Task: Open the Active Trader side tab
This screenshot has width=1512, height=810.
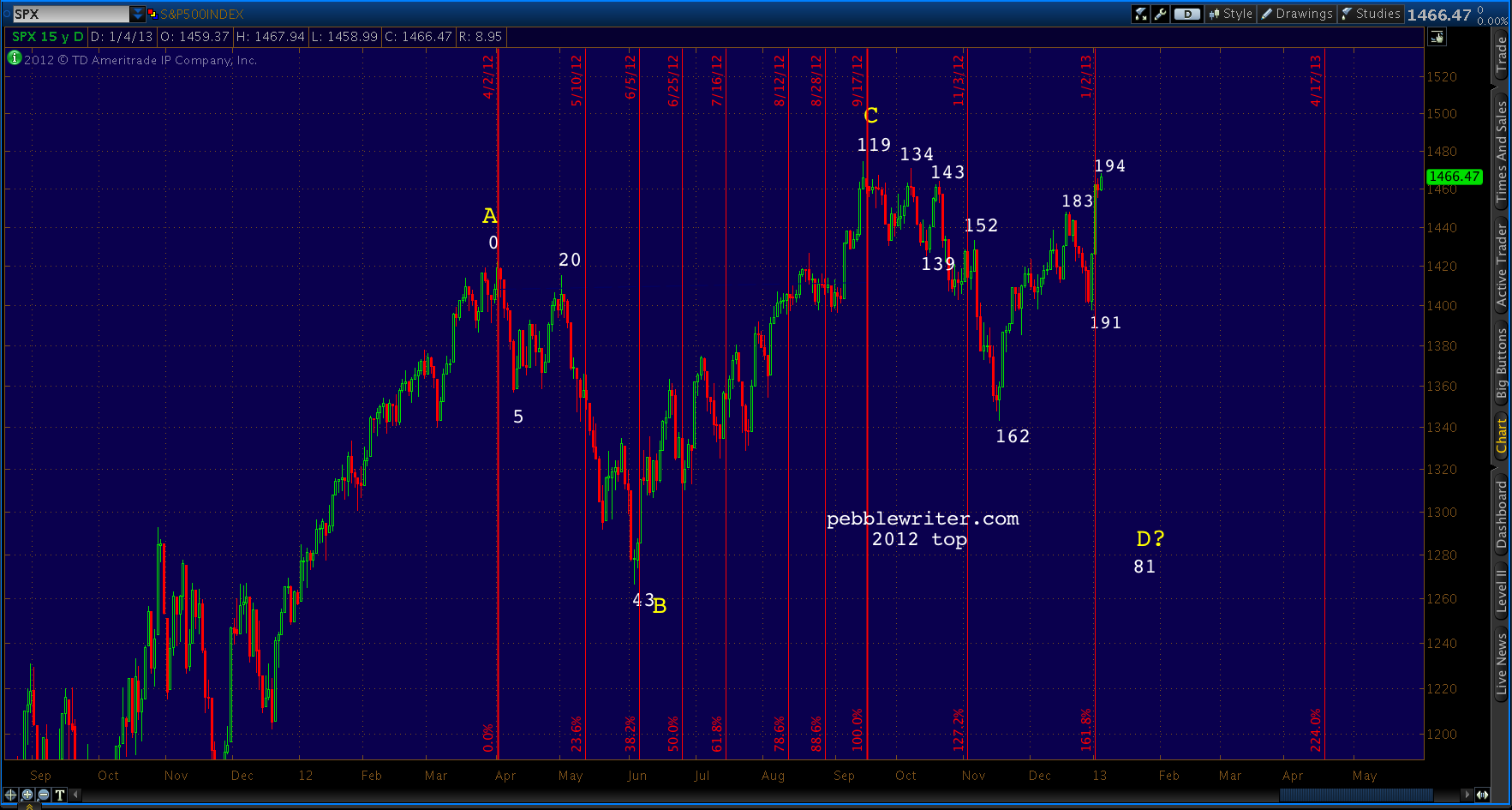Action: pos(1501,265)
